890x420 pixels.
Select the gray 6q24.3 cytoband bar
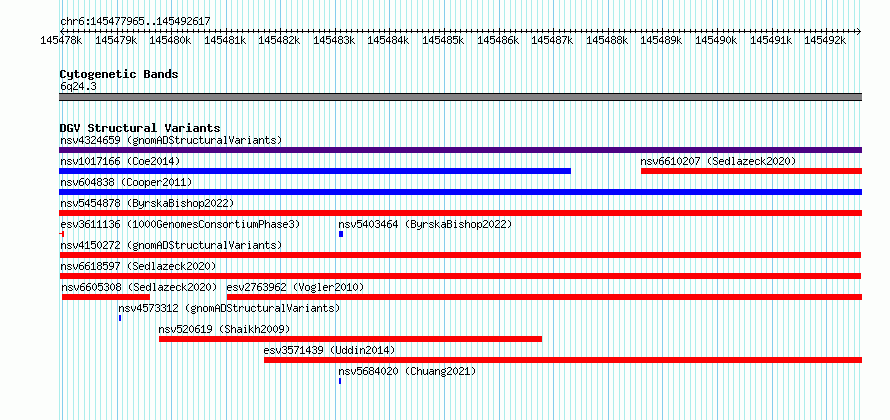(x=460, y=97)
